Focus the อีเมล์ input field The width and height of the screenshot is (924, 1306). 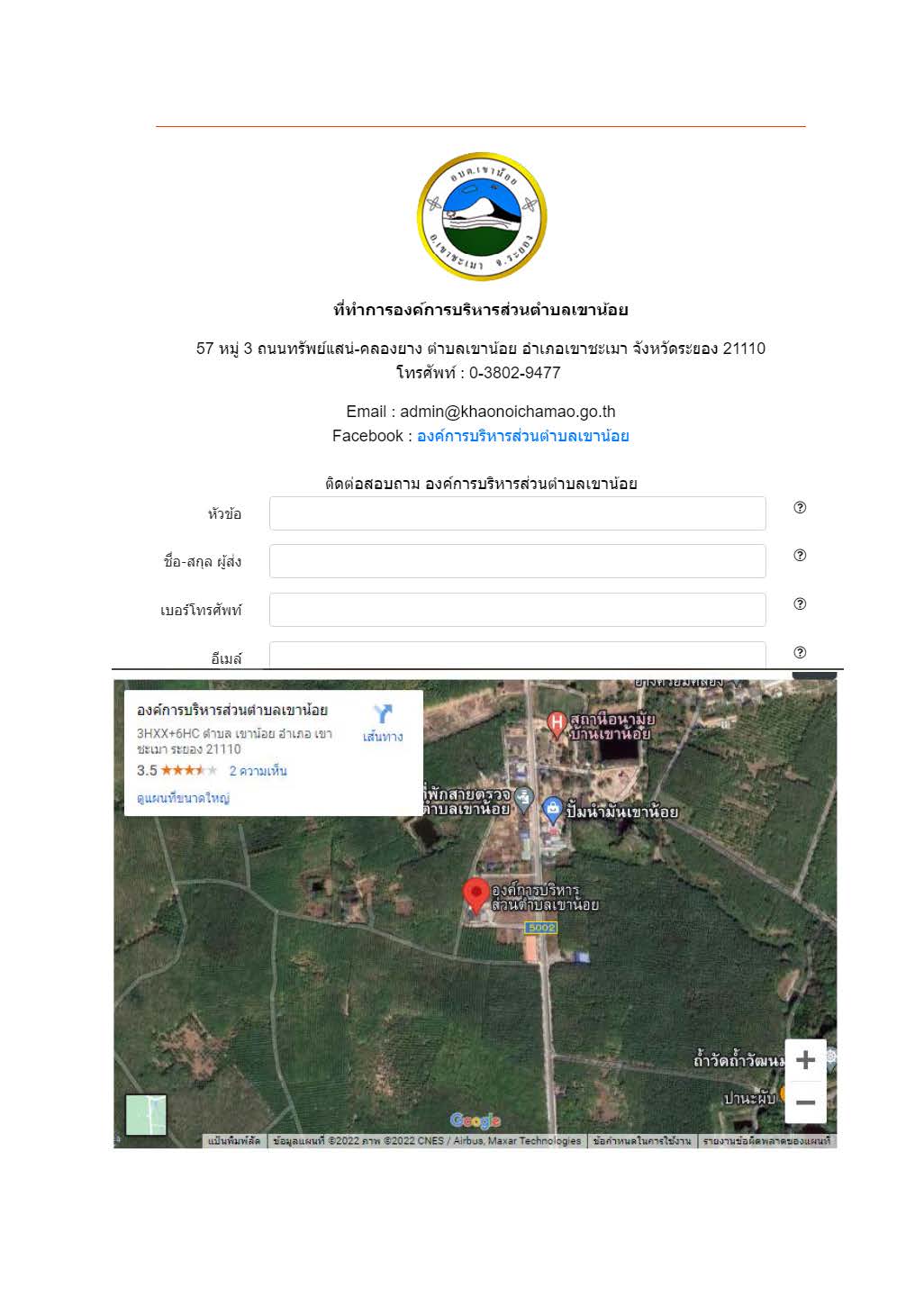click(518, 655)
